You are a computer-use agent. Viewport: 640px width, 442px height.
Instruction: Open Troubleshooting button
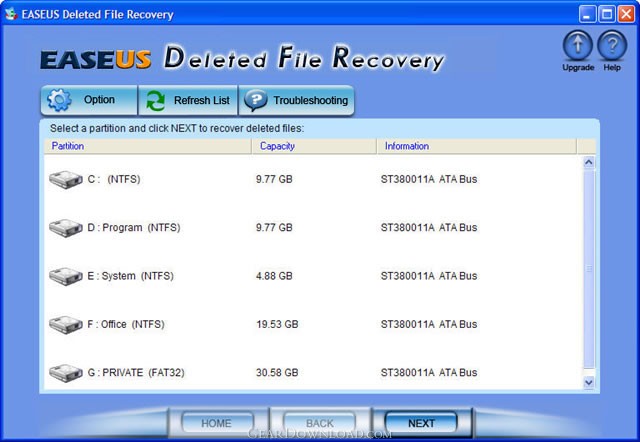click(x=296, y=100)
